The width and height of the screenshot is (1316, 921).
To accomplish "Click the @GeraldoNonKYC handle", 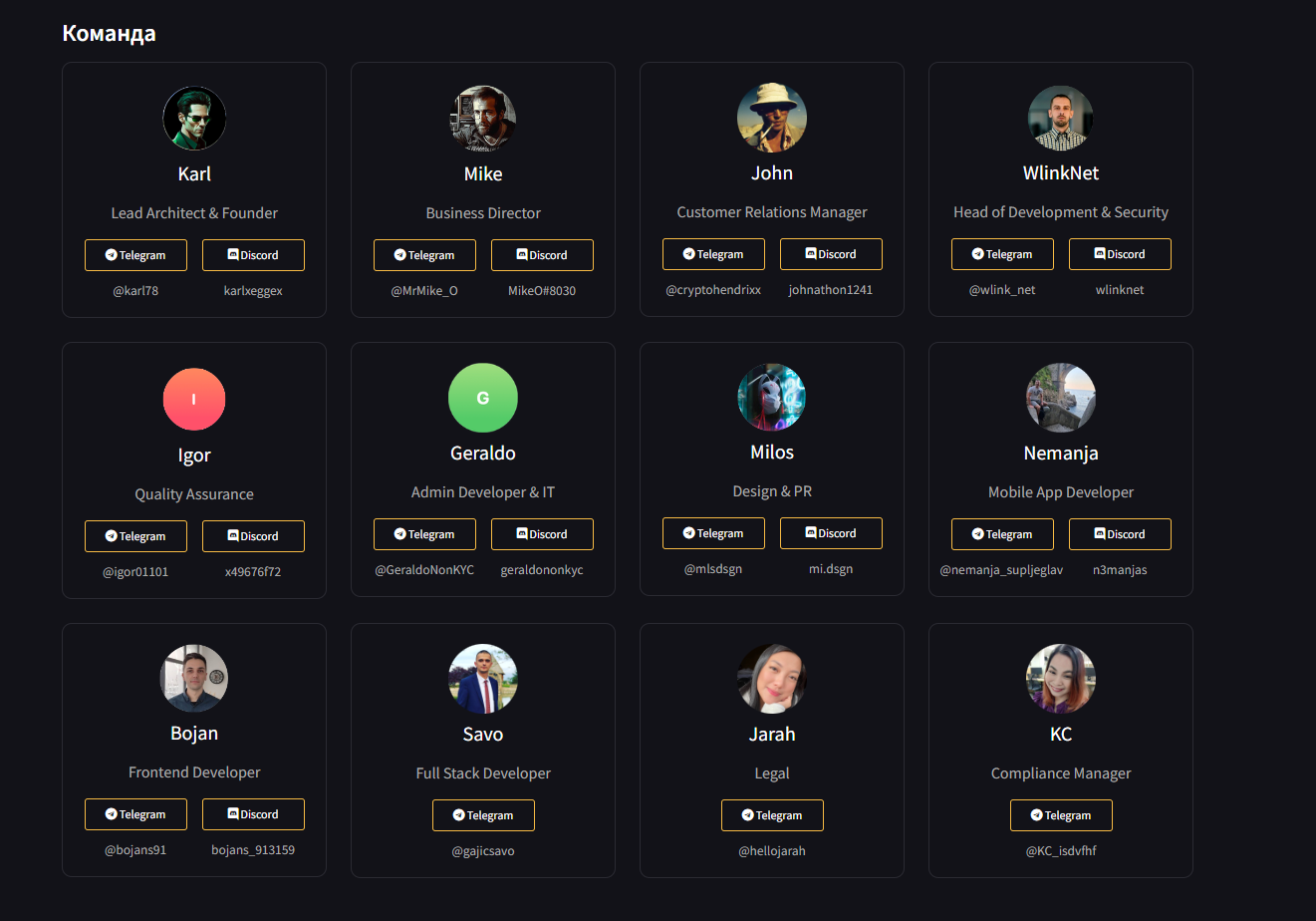I will click(x=424, y=570).
